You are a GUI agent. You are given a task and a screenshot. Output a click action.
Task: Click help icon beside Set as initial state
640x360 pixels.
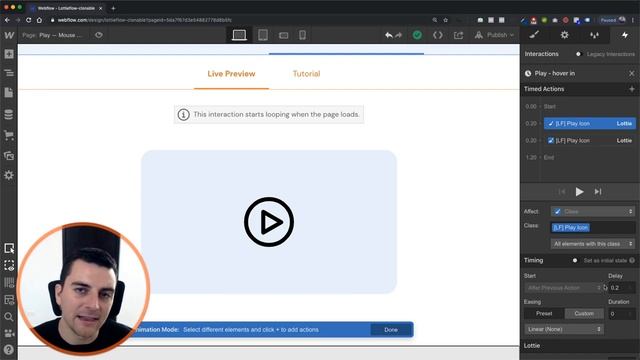[632, 260]
